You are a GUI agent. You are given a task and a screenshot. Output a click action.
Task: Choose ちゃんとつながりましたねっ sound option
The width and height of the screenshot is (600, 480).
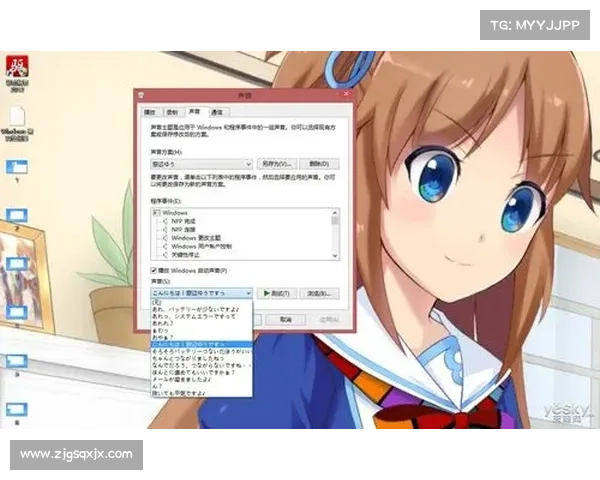[x=201, y=358]
